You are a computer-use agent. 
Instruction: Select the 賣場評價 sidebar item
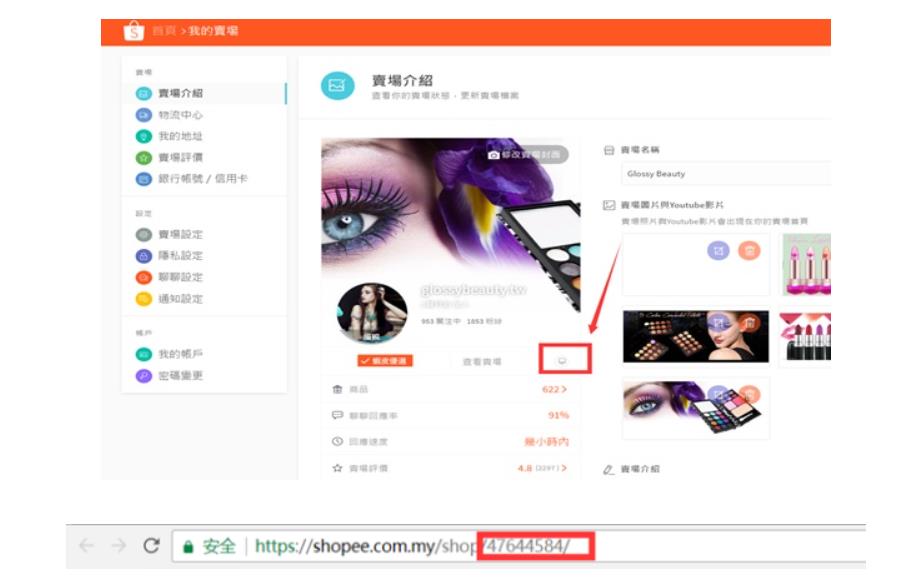181,157
